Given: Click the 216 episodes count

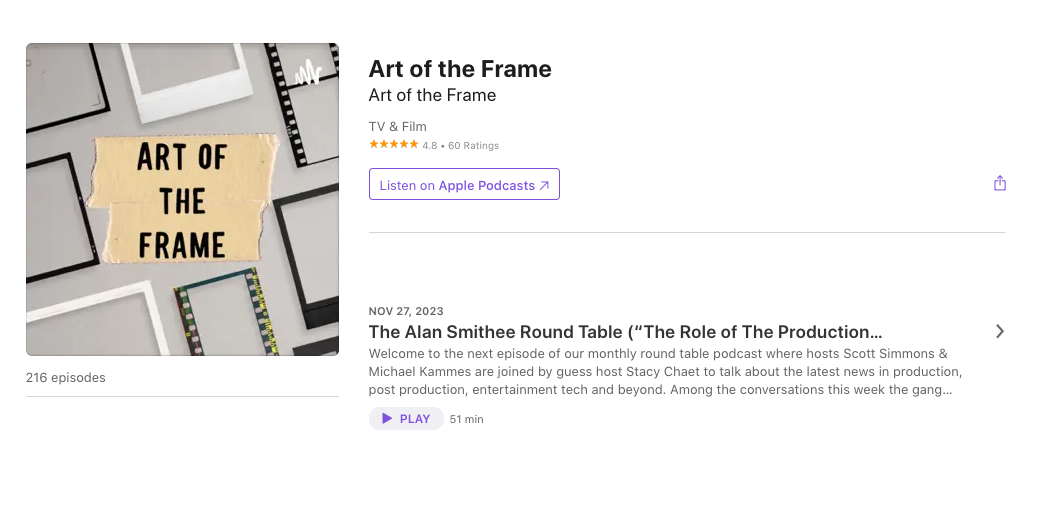Looking at the screenshot, I should tap(65, 378).
